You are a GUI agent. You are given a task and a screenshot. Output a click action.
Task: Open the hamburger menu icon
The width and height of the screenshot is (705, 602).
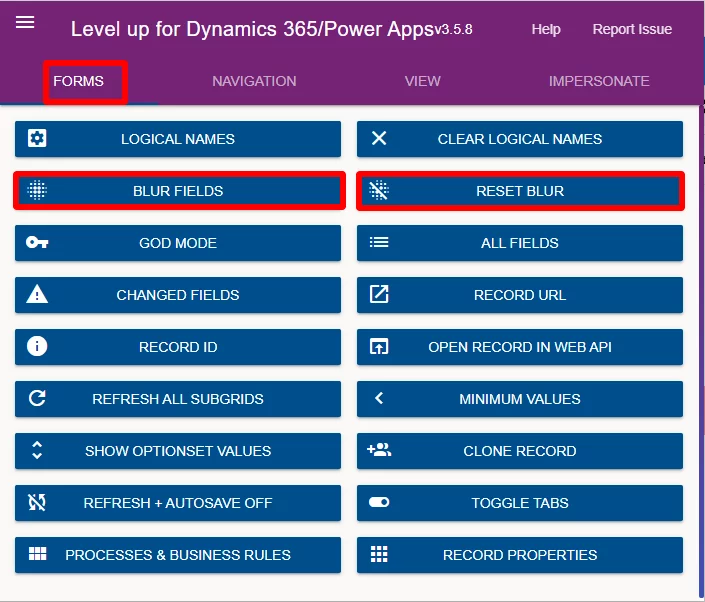pos(25,22)
